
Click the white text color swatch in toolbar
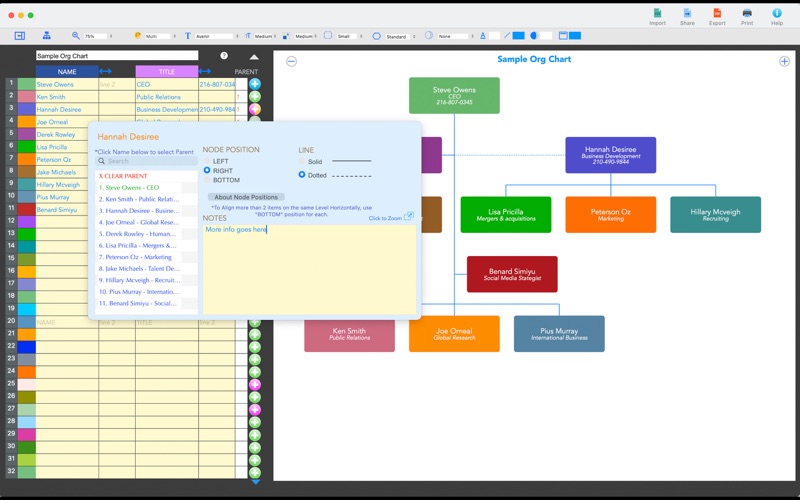[x=494, y=36]
